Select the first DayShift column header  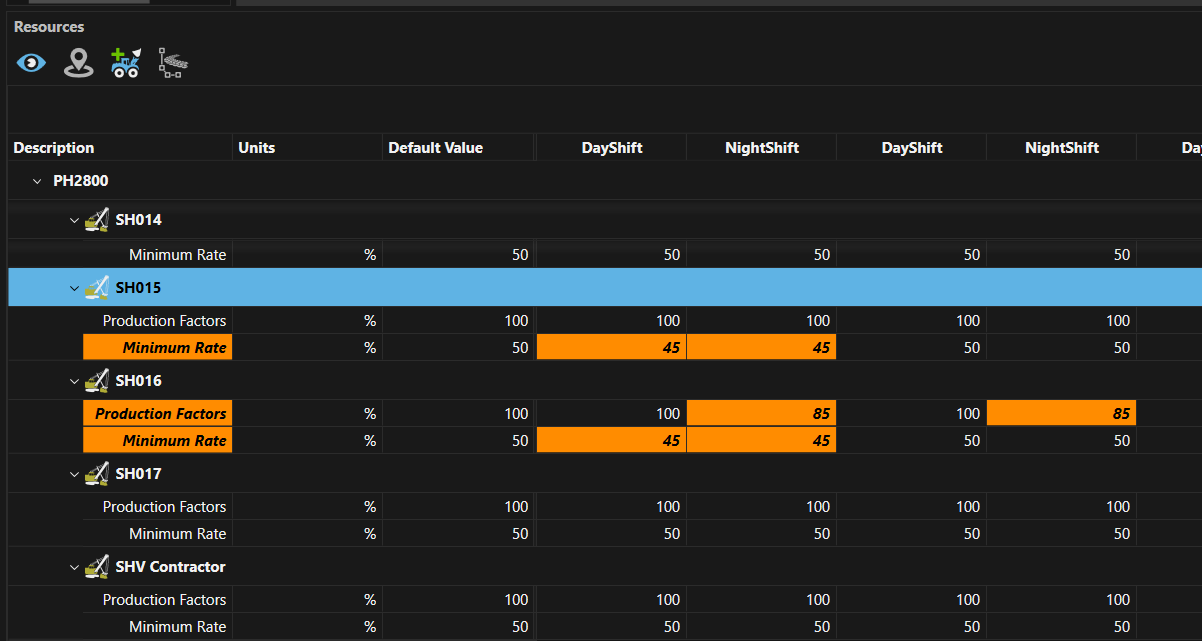click(x=612, y=148)
